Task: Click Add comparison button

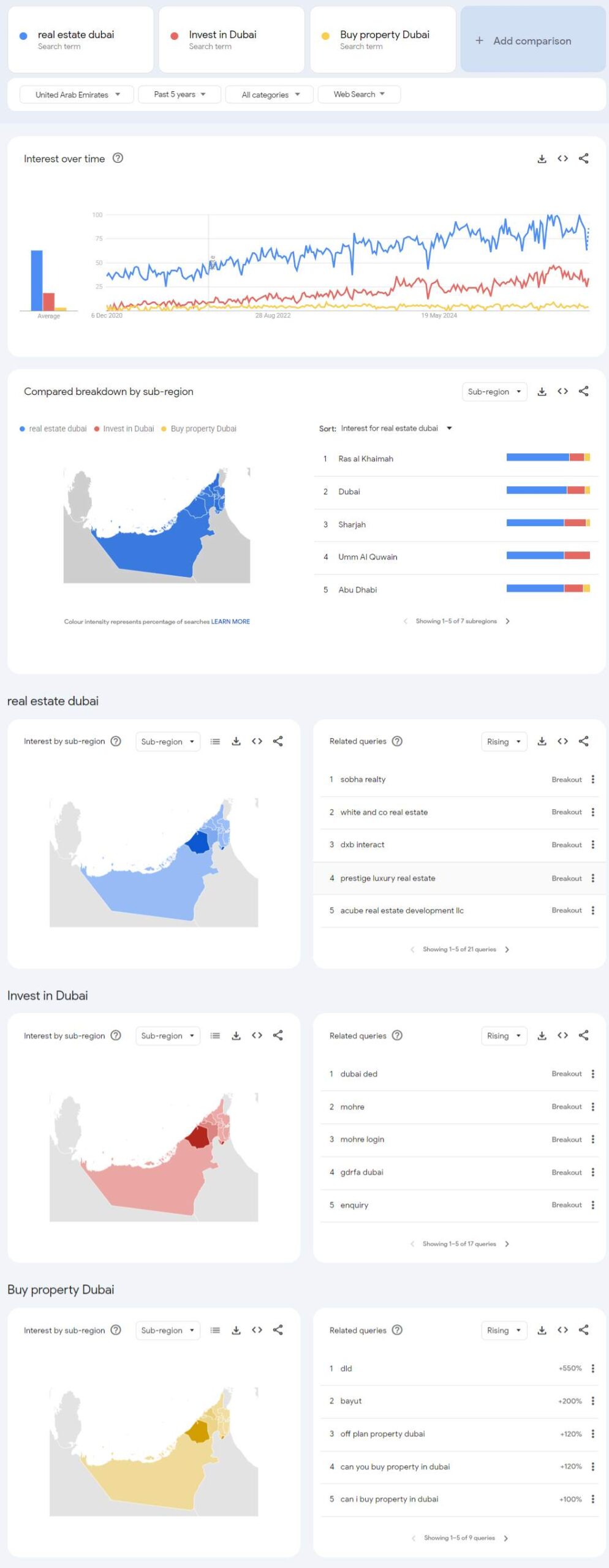Action: [532, 41]
